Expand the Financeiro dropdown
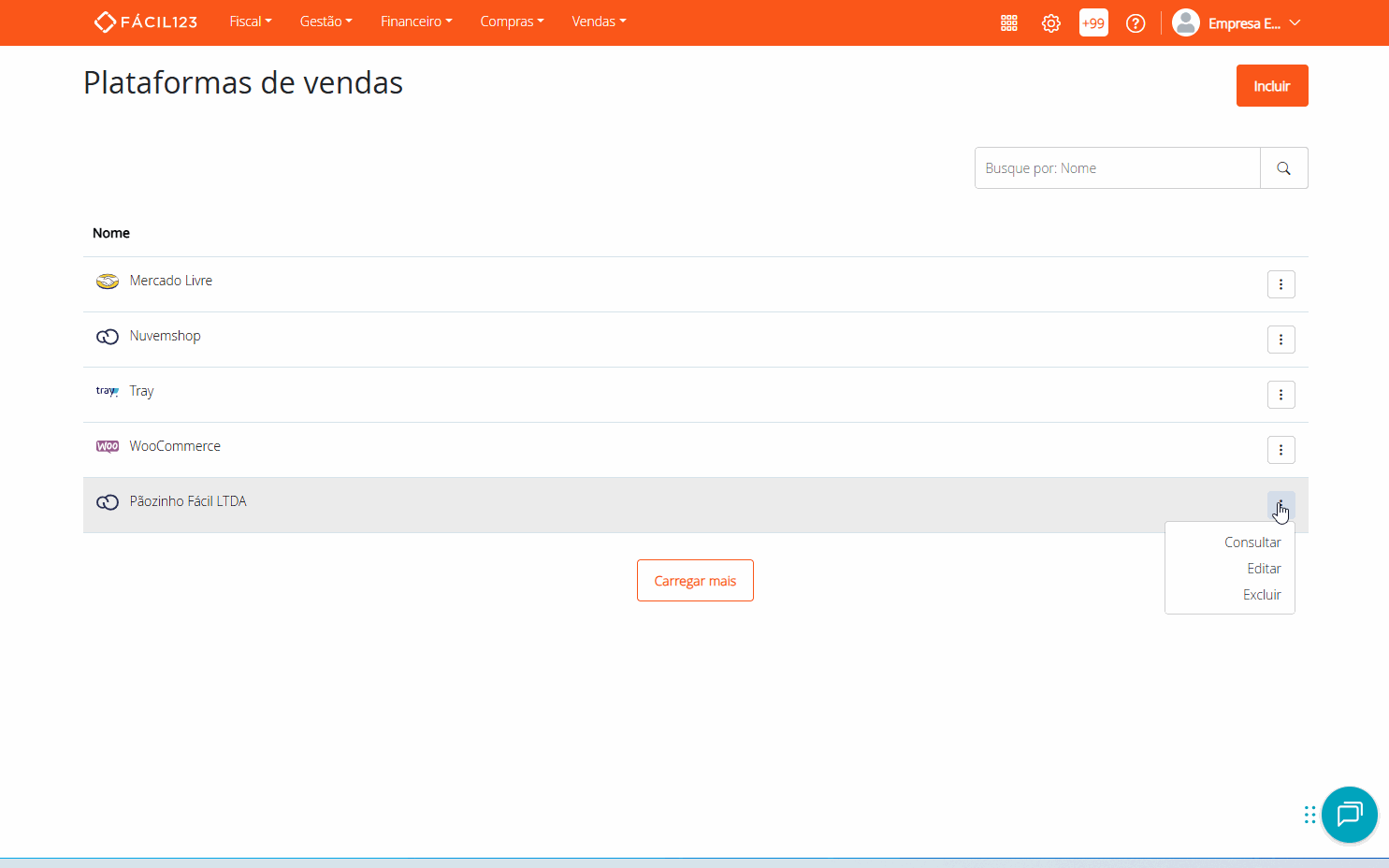The height and width of the screenshot is (868, 1389). [415, 22]
